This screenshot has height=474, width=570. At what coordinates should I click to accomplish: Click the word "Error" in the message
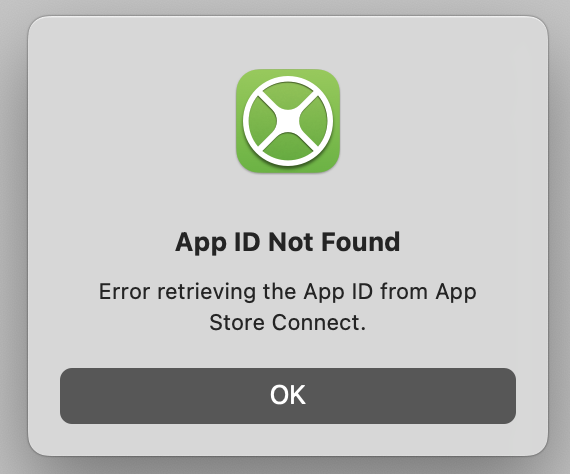click(x=124, y=292)
